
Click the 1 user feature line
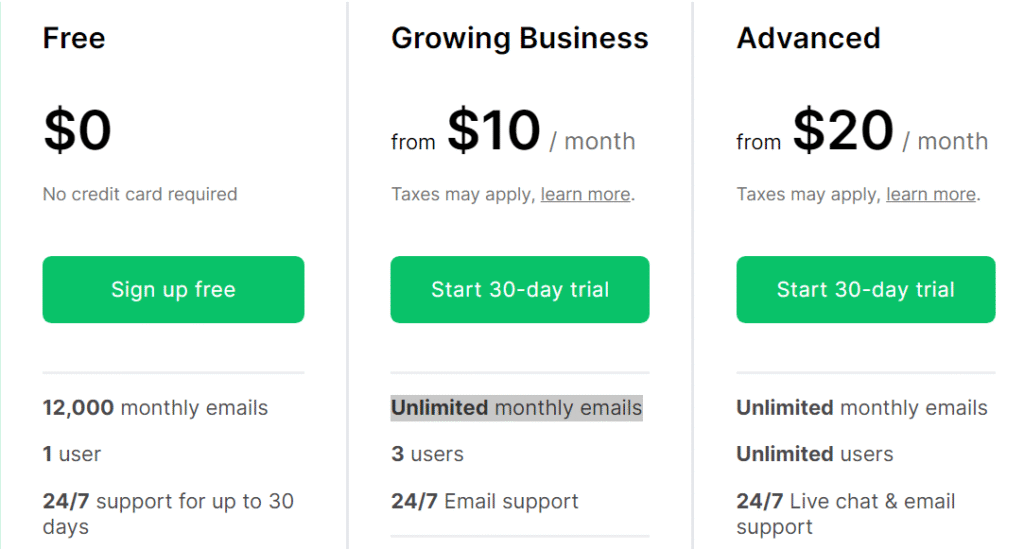tap(72, 454)
